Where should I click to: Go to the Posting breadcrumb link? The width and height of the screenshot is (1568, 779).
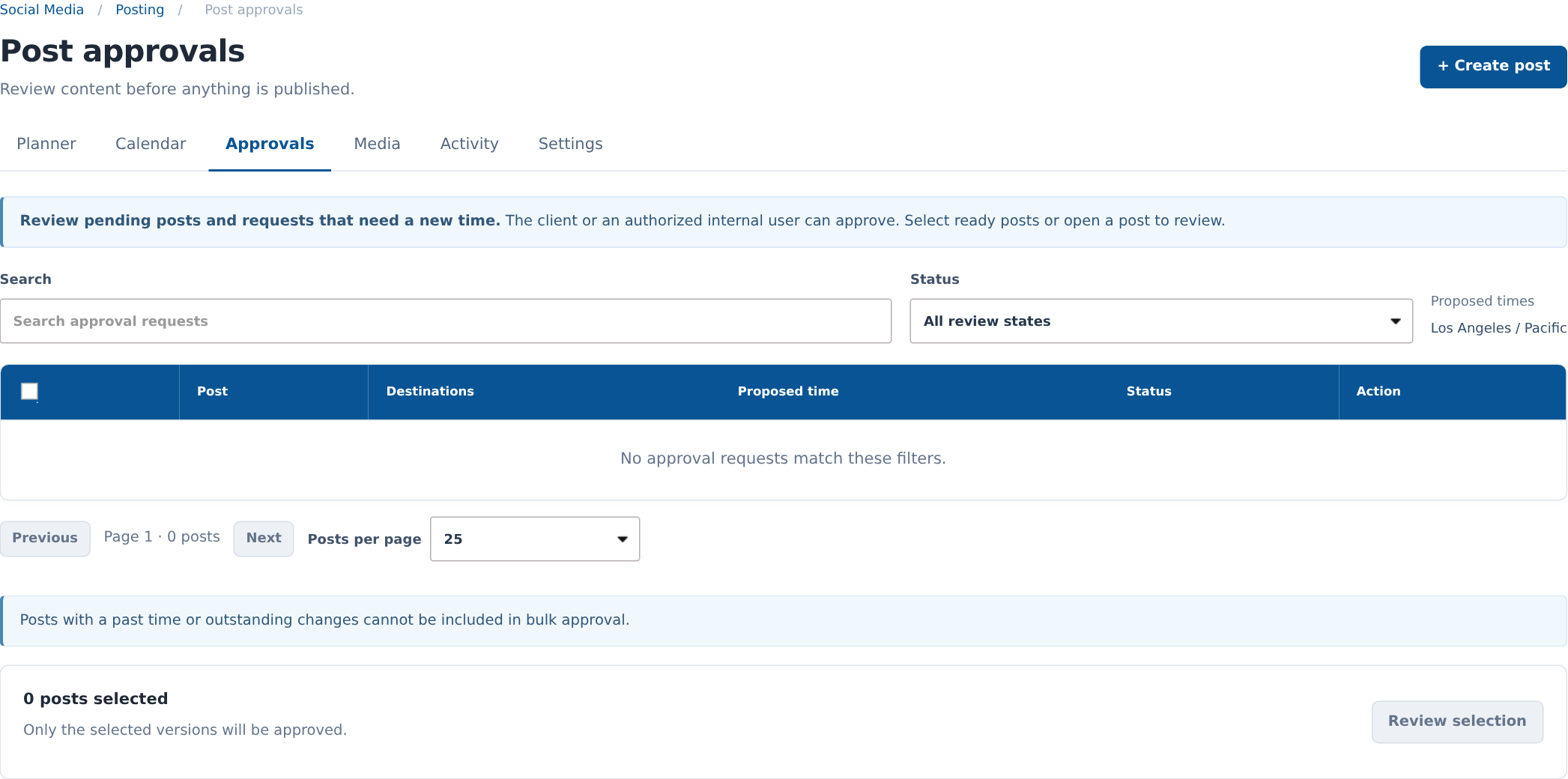pyautogui.click(x=139, y=10)
